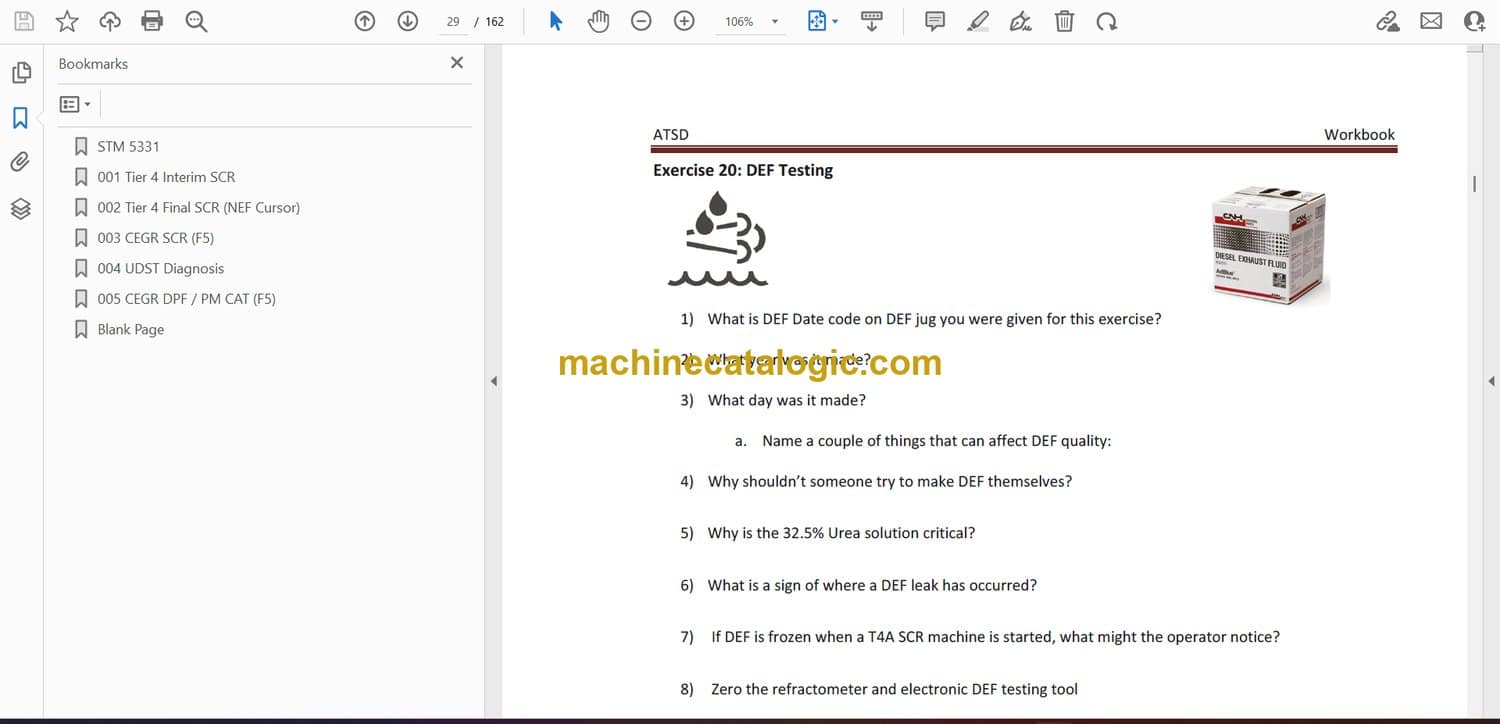The image size is (1500, 724).
Task: Open 002 Tier 4 Final SCR bookmark
Action: pyautogui.click(x=198, y=207)
